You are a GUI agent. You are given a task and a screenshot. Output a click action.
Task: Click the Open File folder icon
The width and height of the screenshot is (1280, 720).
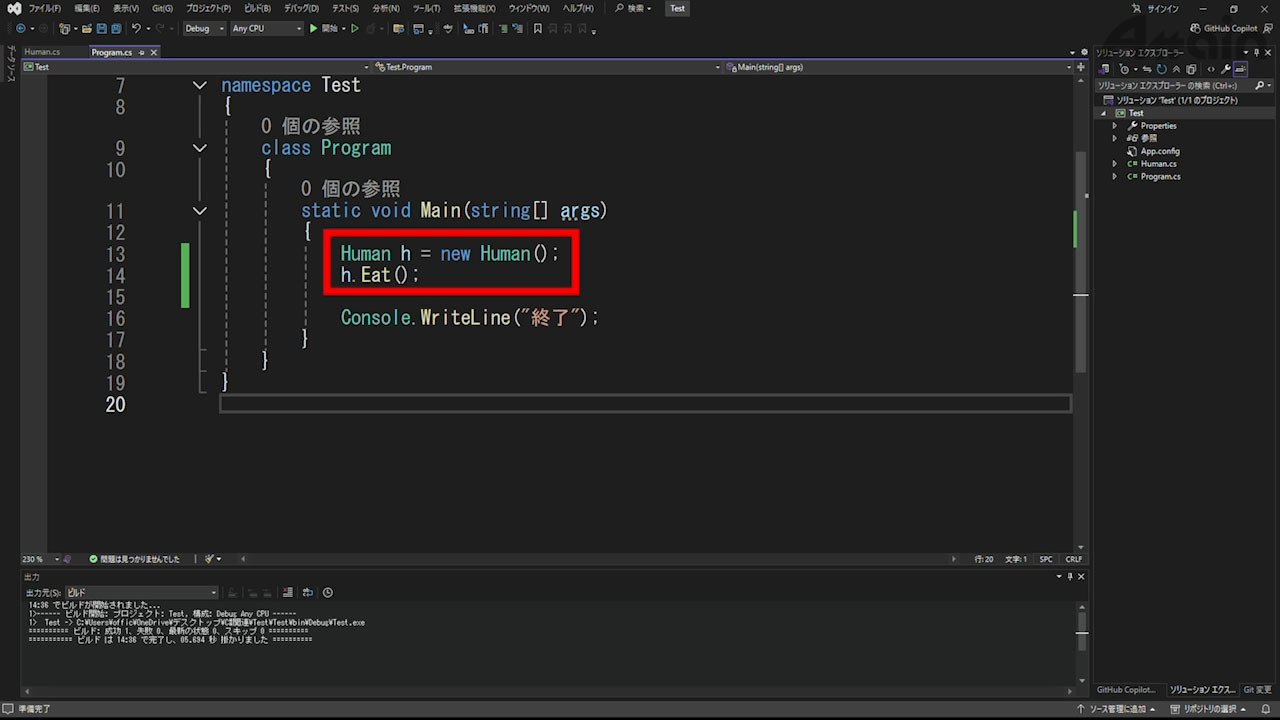[87, 28]
